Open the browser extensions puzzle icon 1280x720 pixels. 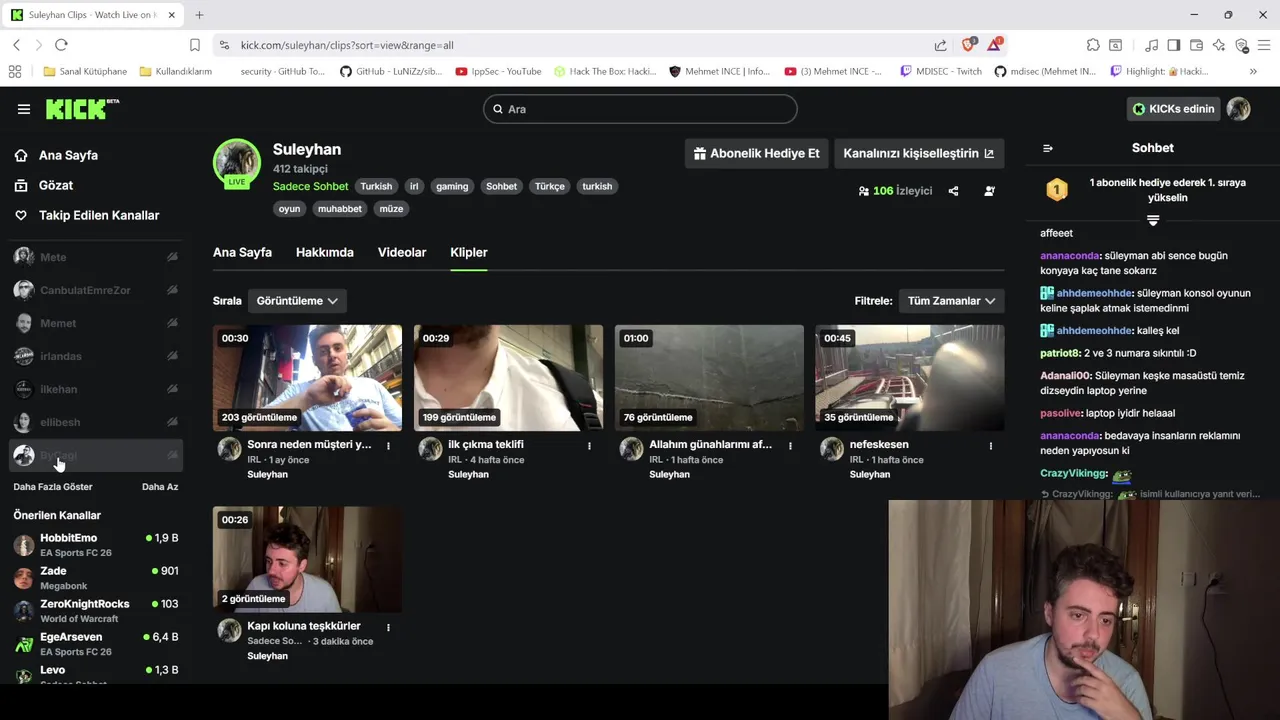[x=1093, y=45]
